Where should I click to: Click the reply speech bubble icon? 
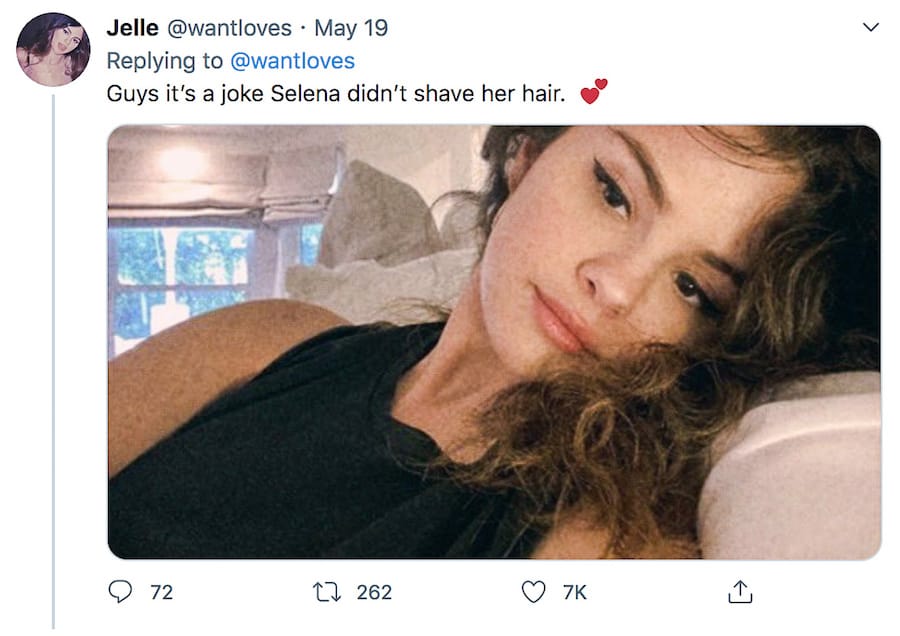pos(120,592)
